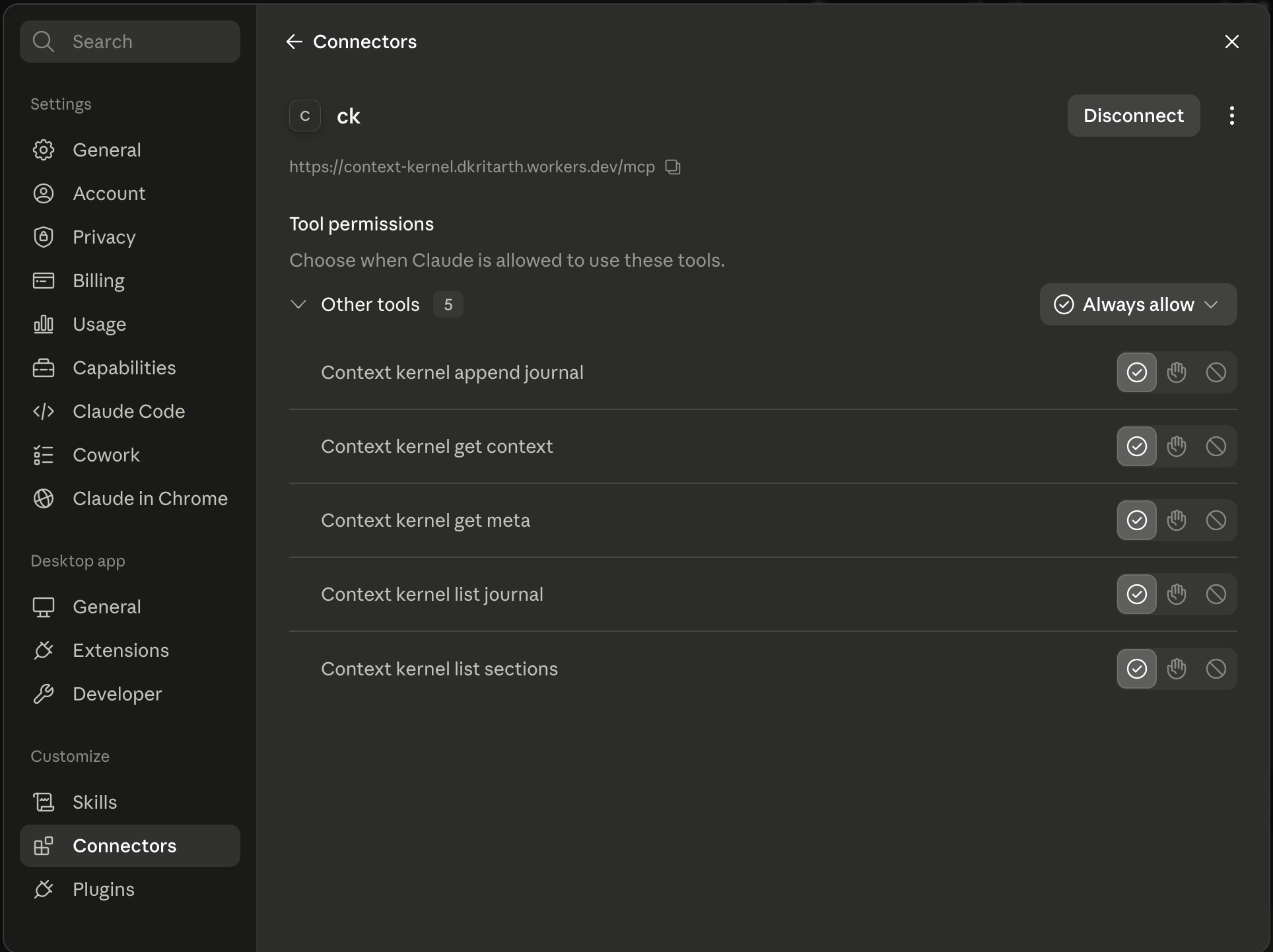Open the Plugins page
This screenshot has height=952, width=1273.
click(x=129, y=889)
